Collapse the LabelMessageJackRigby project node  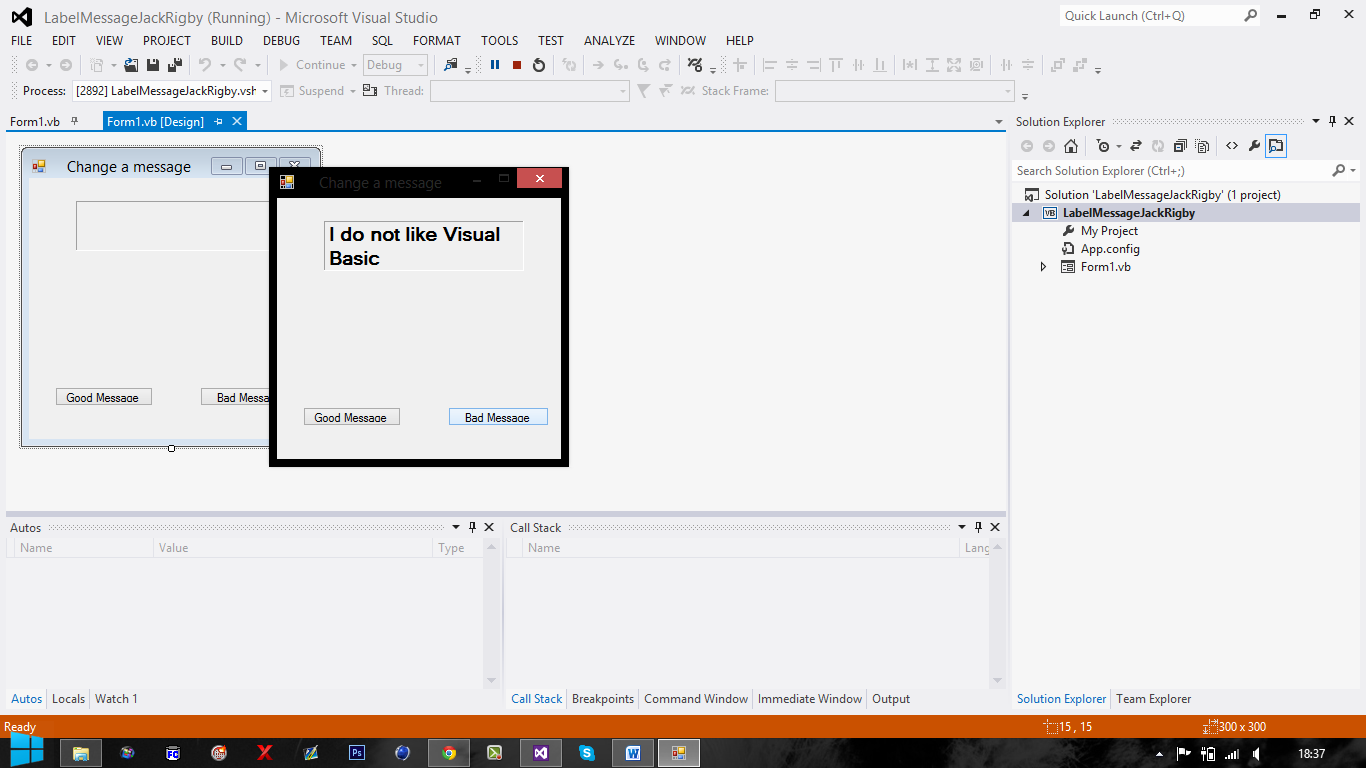[x=1026, y=213]
